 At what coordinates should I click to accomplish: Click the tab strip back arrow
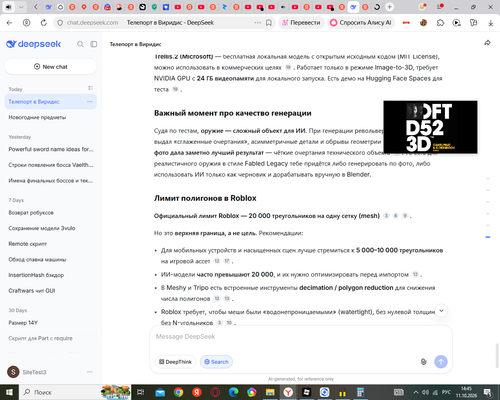(x=36, y=7)
